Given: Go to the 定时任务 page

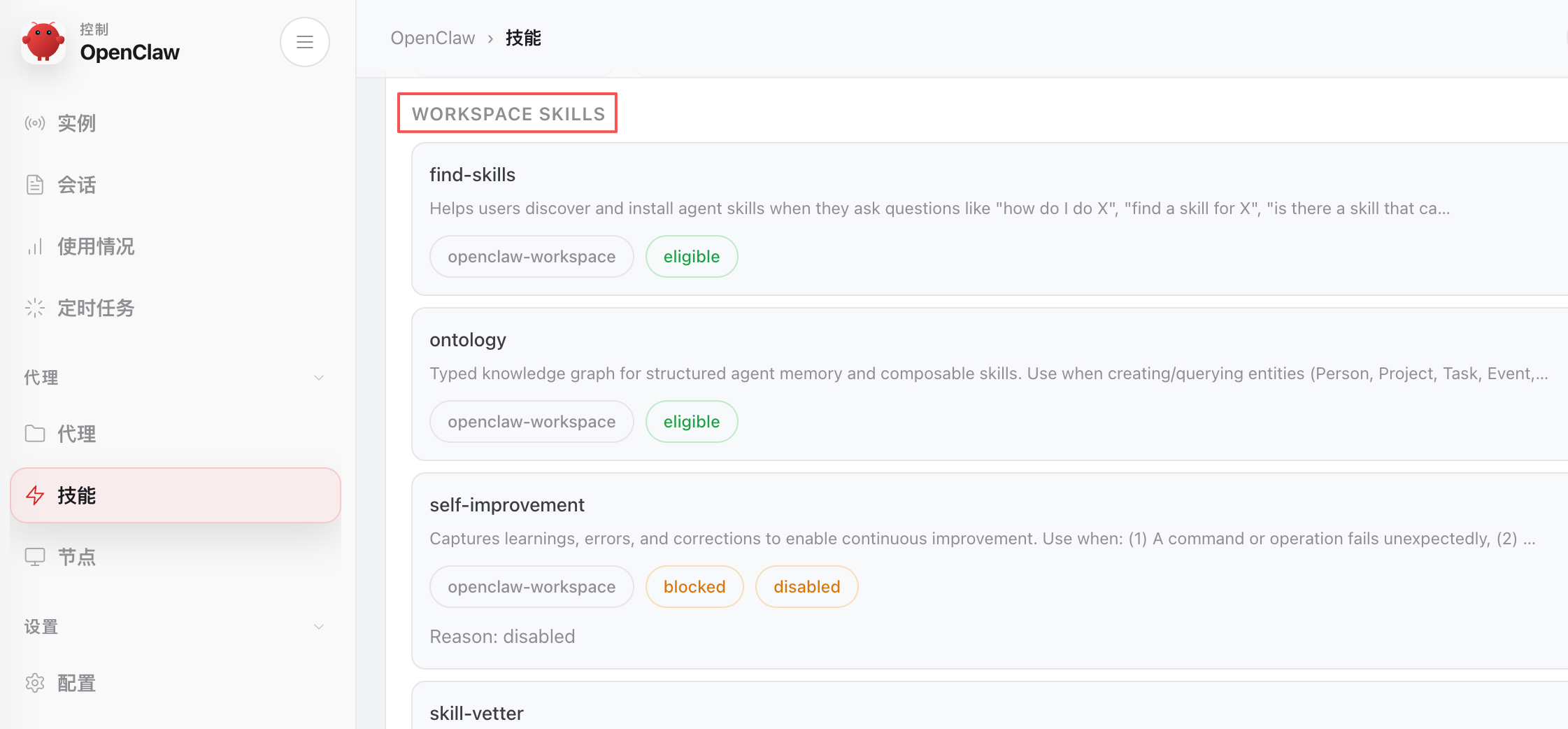Looking at the screenshot, I should point(96,309).
